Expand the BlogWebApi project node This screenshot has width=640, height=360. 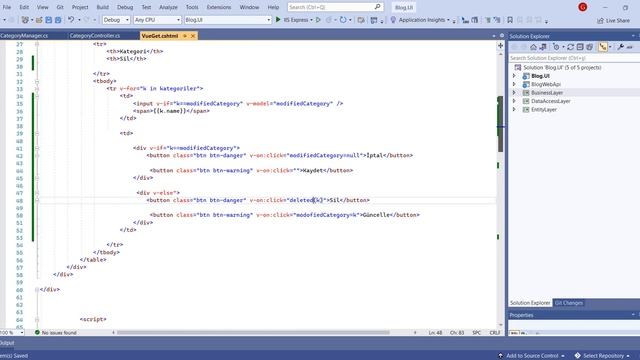[514, 84]
